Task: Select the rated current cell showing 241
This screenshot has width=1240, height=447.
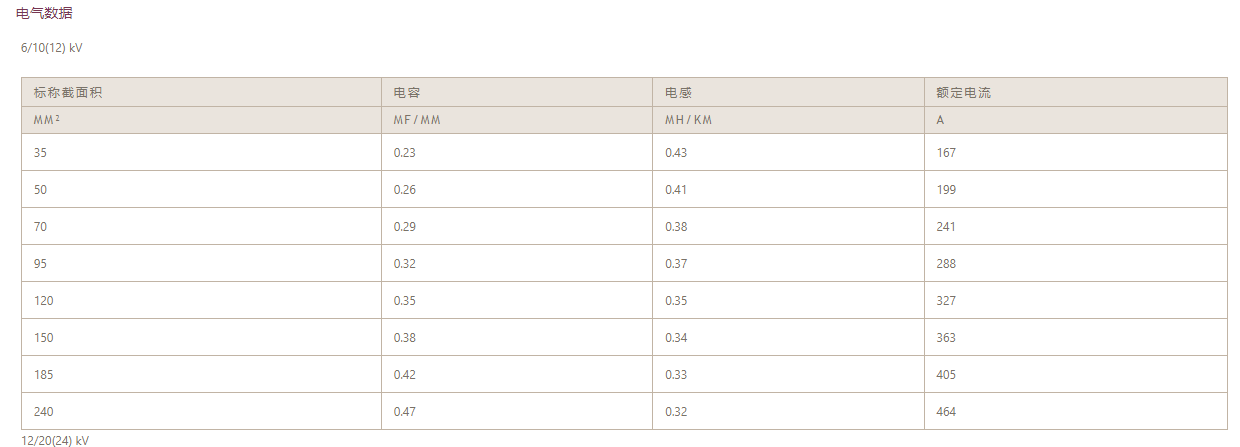Action: click(x=946, y=227)
